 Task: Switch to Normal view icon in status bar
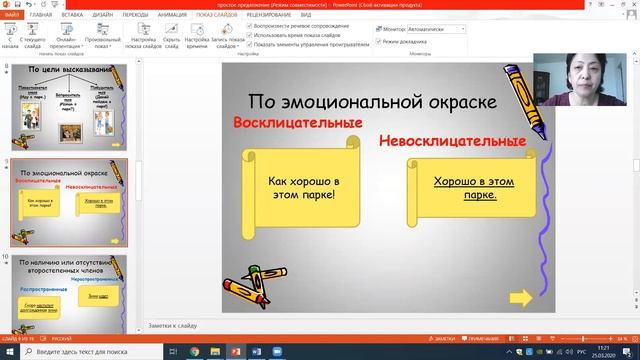click(x=511, y=339)
